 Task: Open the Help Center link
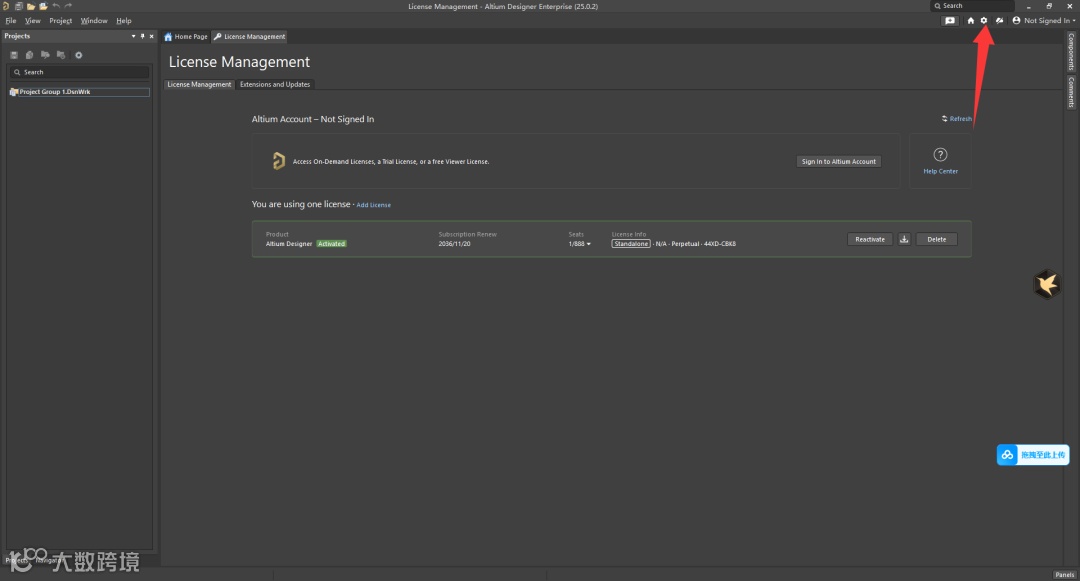coord(940,171)
